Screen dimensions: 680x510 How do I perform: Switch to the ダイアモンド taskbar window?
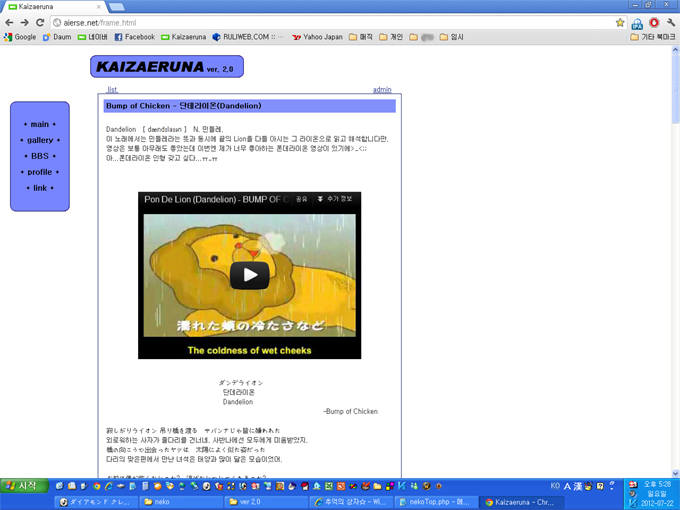(96, 502)
